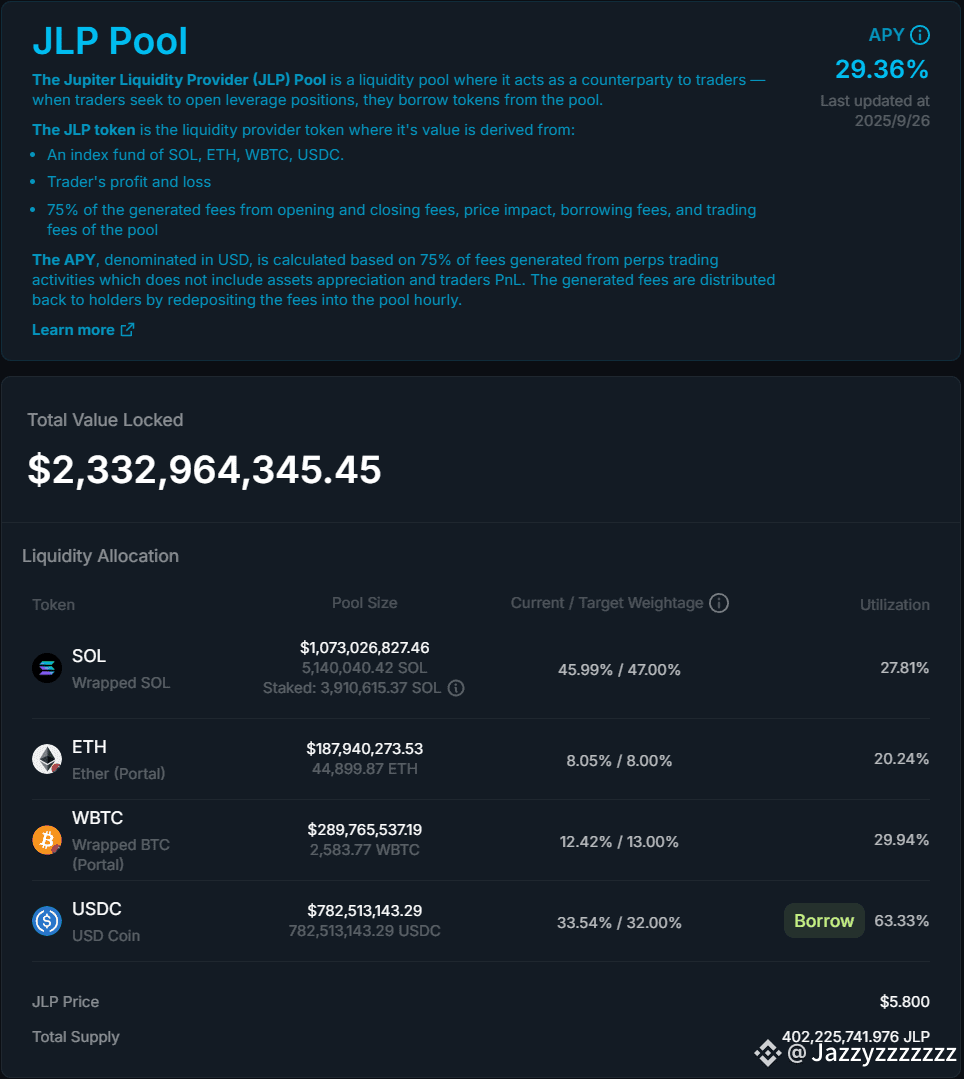Image resolution: width=964 pixels, height=1079 pixels.
Task: Select the Wrapped SOL token name
Action: (x=121, y=683)
